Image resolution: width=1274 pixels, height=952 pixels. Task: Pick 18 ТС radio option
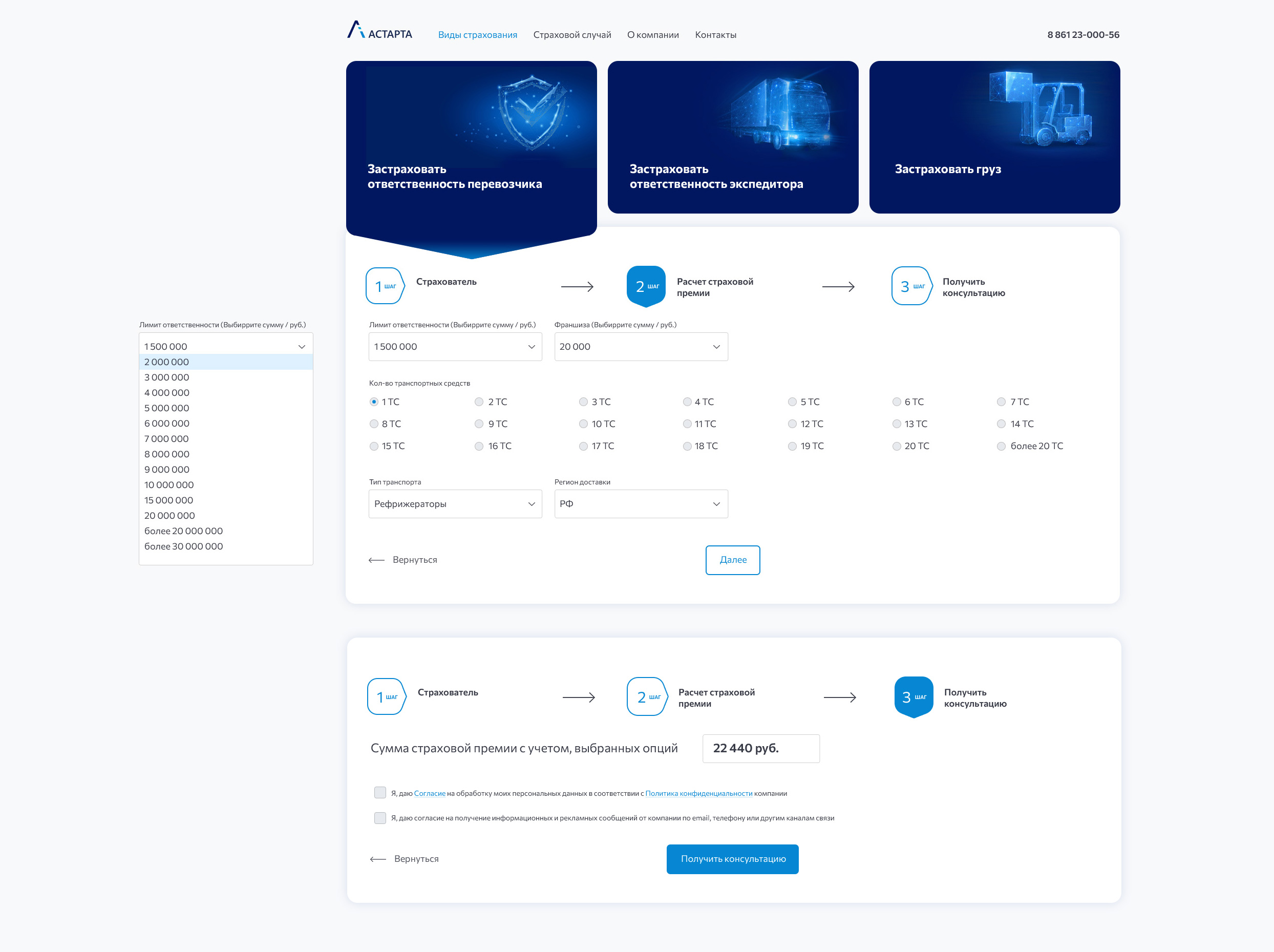[687, 446]
